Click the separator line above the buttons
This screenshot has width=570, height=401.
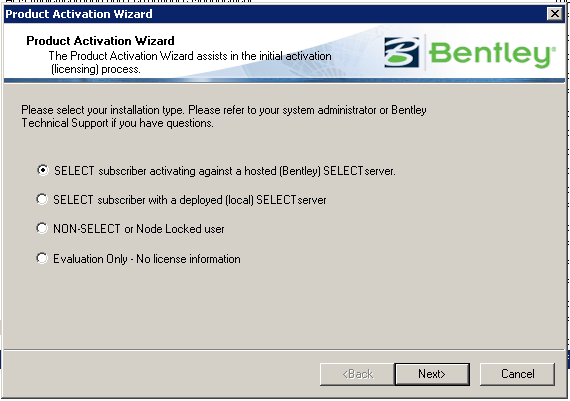click(x=284, y=350)
